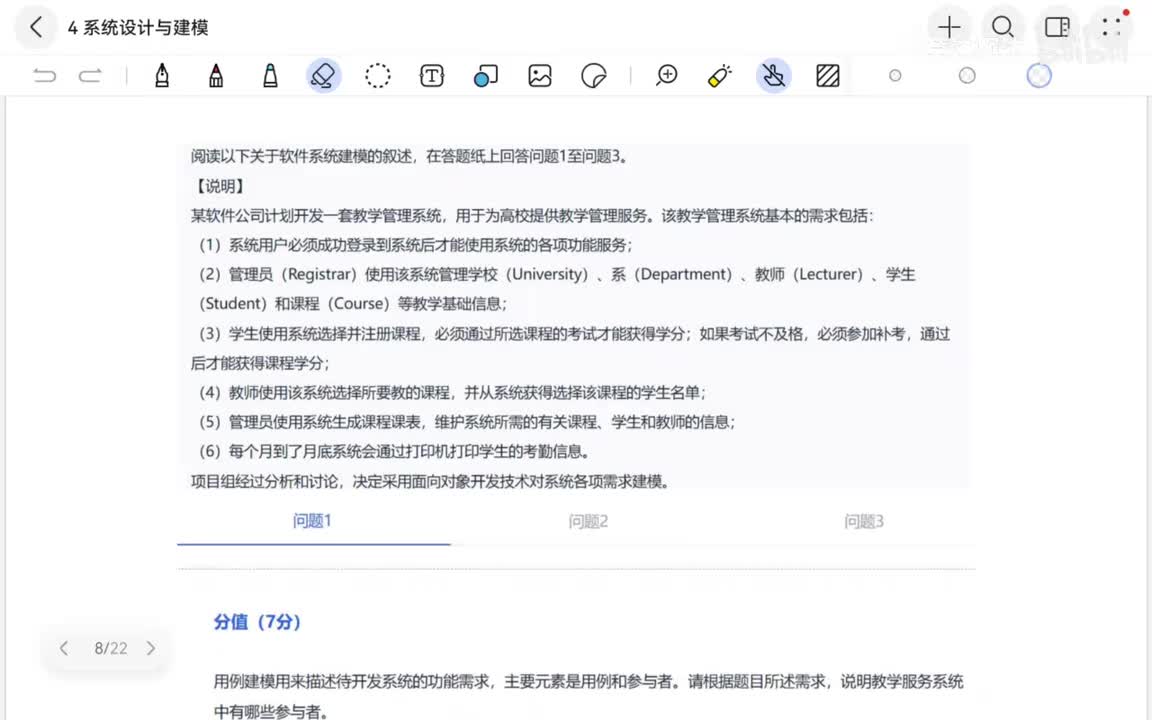The width and height of the screenshot is (1152, 720).
Task: Open the hatched pattern tool
Action: click(x=828, y=76)
